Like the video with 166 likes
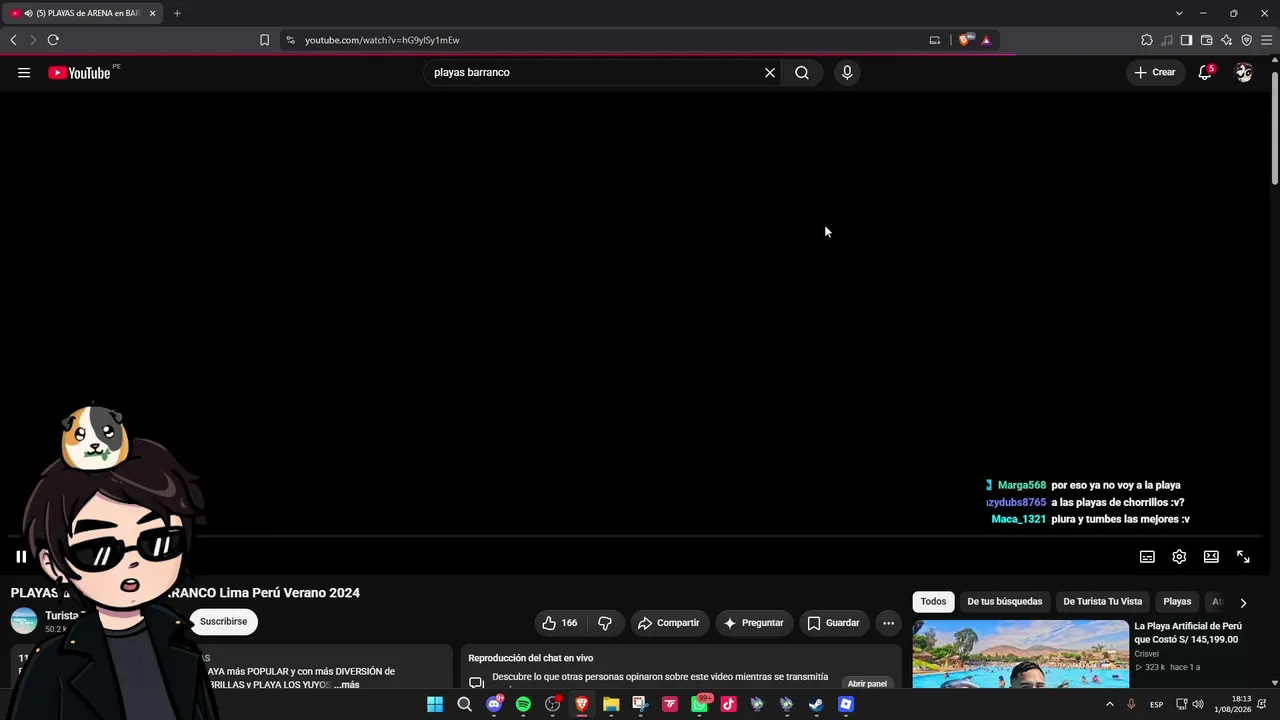Viewport: 1280px width, 720px height. tap(560, 623)
